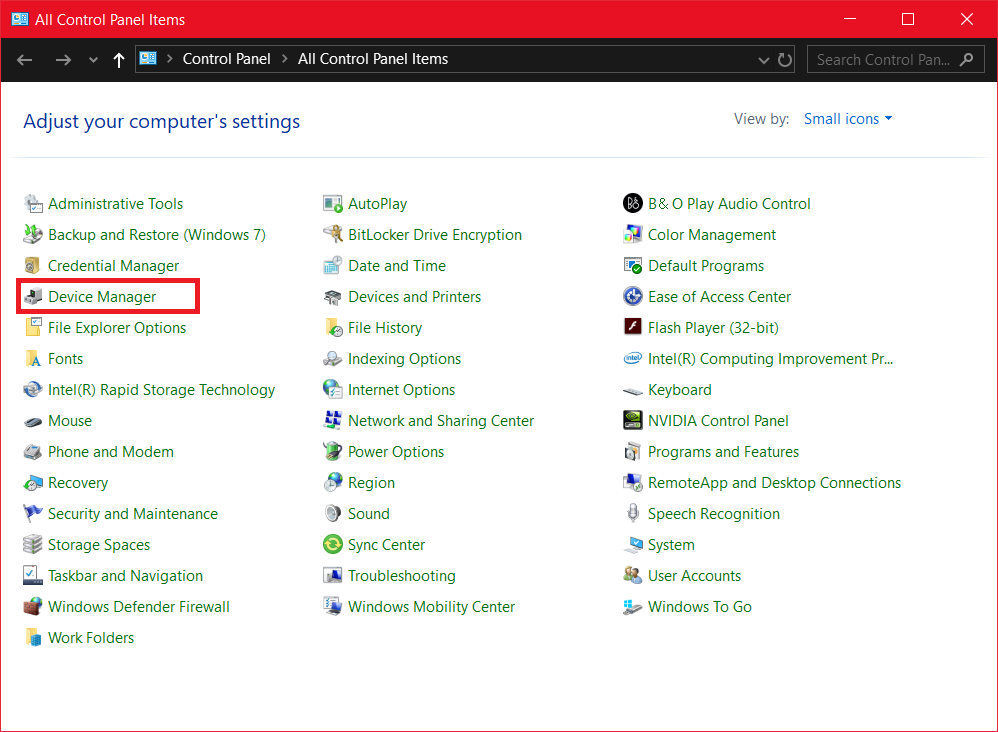Open the View by Small icons dropdown
Screen dimensions: 998x732
(x=848, y=119)
